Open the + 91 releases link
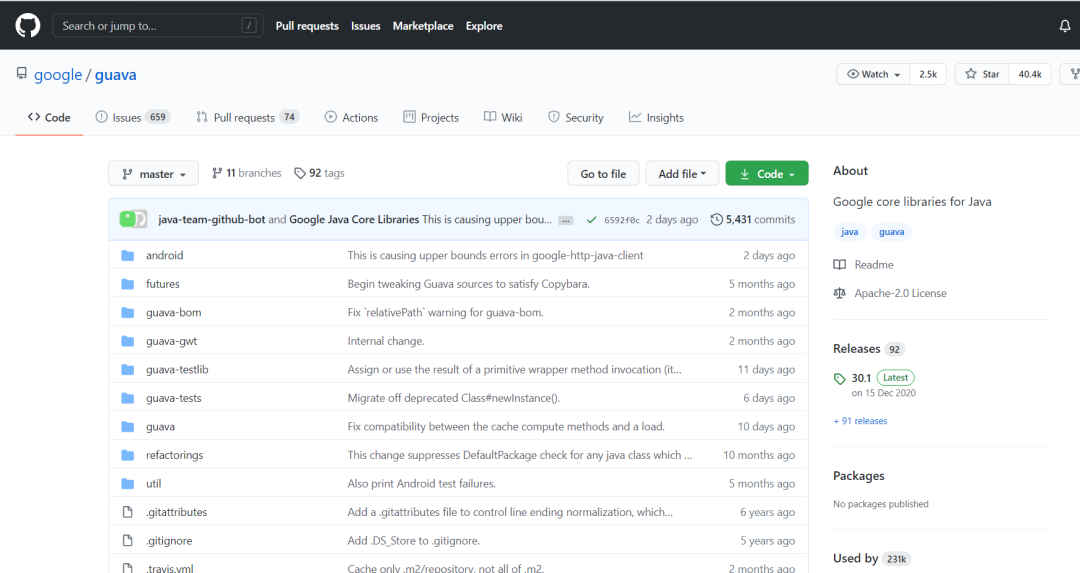 (x=860, y=421)
